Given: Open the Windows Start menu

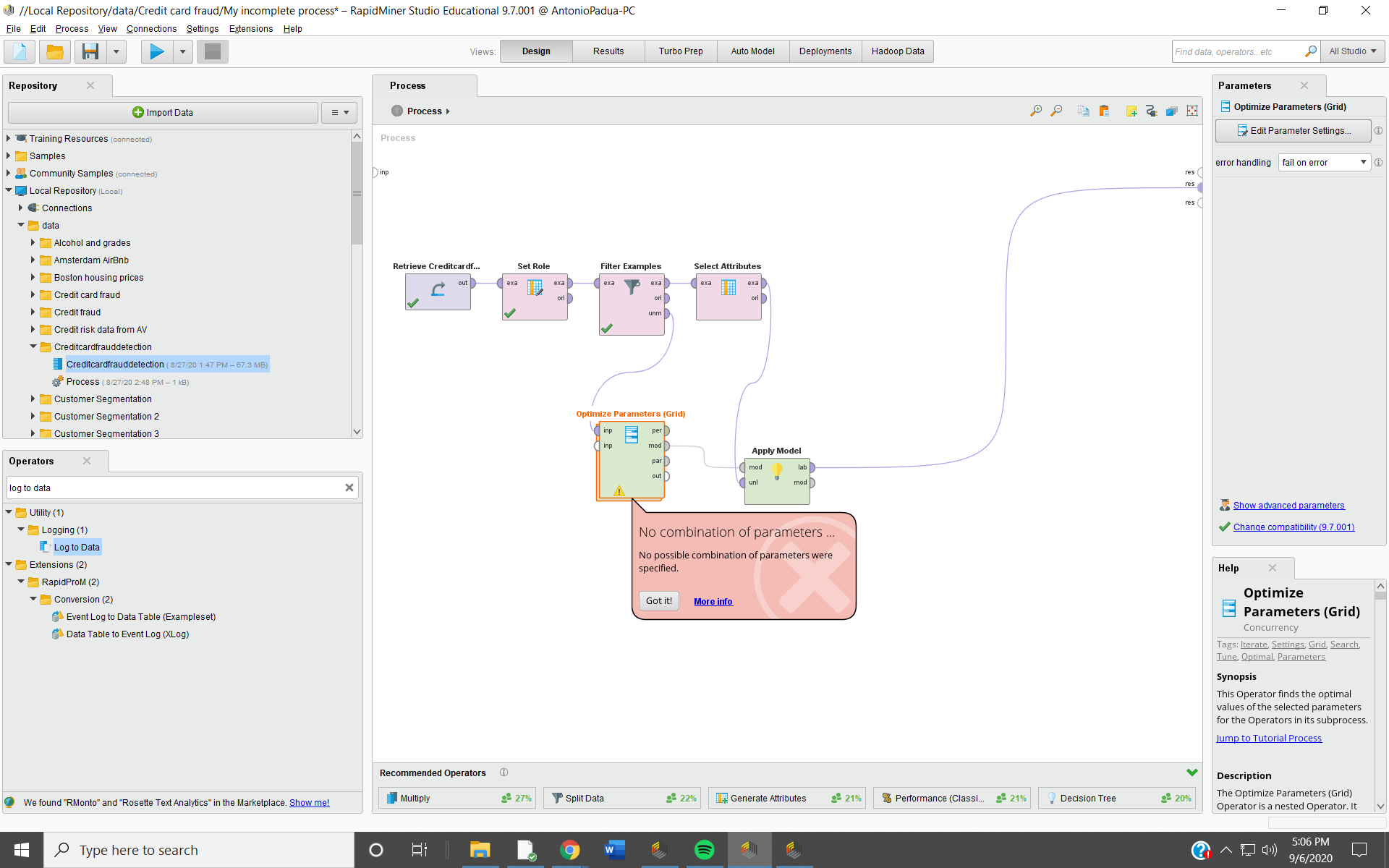Looking at the screenshot, I should tap(22, 849).
